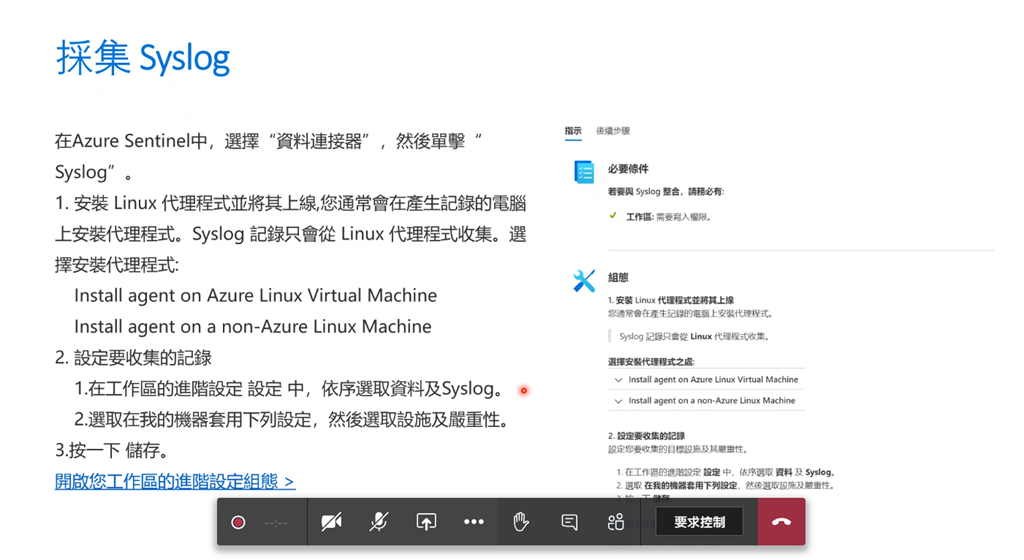Click the slide line Install agent on a non-Azure Linux Machine

[x=253, y=326]
